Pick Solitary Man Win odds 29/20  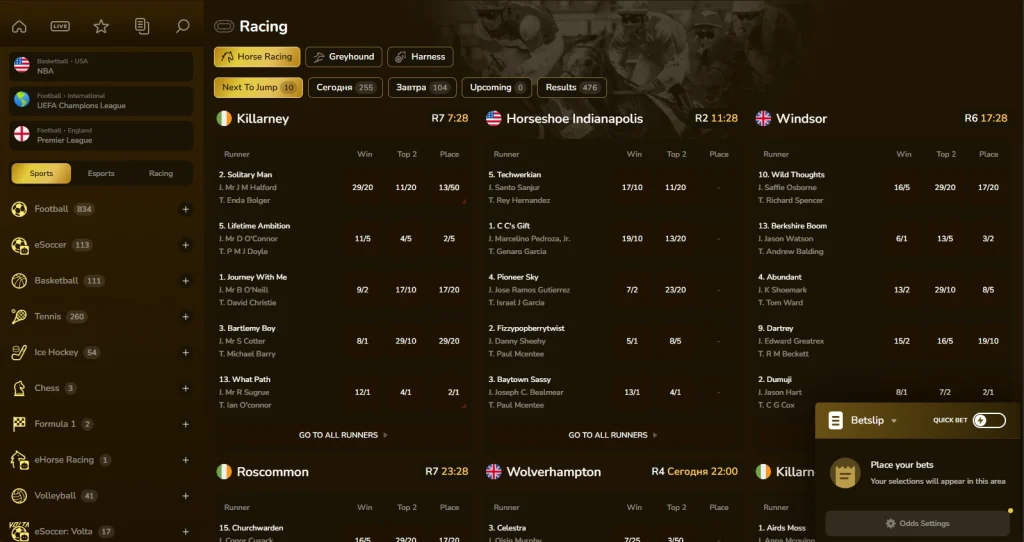[x=362, y=187]
